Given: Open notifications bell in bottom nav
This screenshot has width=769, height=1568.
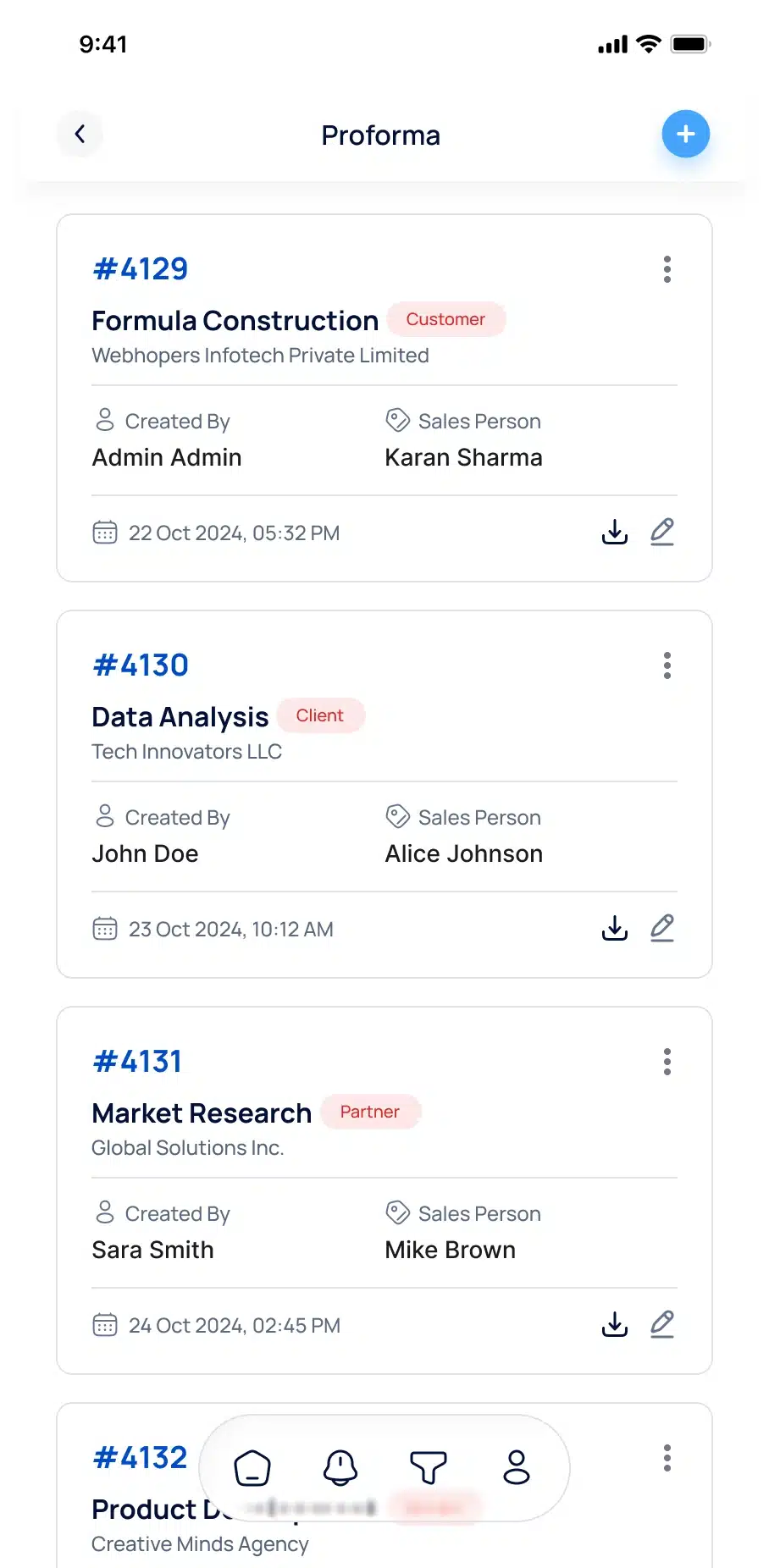Looking at the screenshot, I should 340,1467.
